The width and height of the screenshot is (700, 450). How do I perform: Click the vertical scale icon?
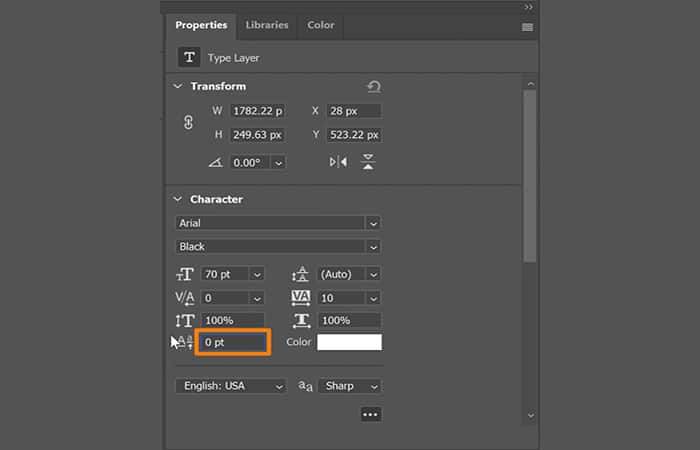(x=185, y=321)
